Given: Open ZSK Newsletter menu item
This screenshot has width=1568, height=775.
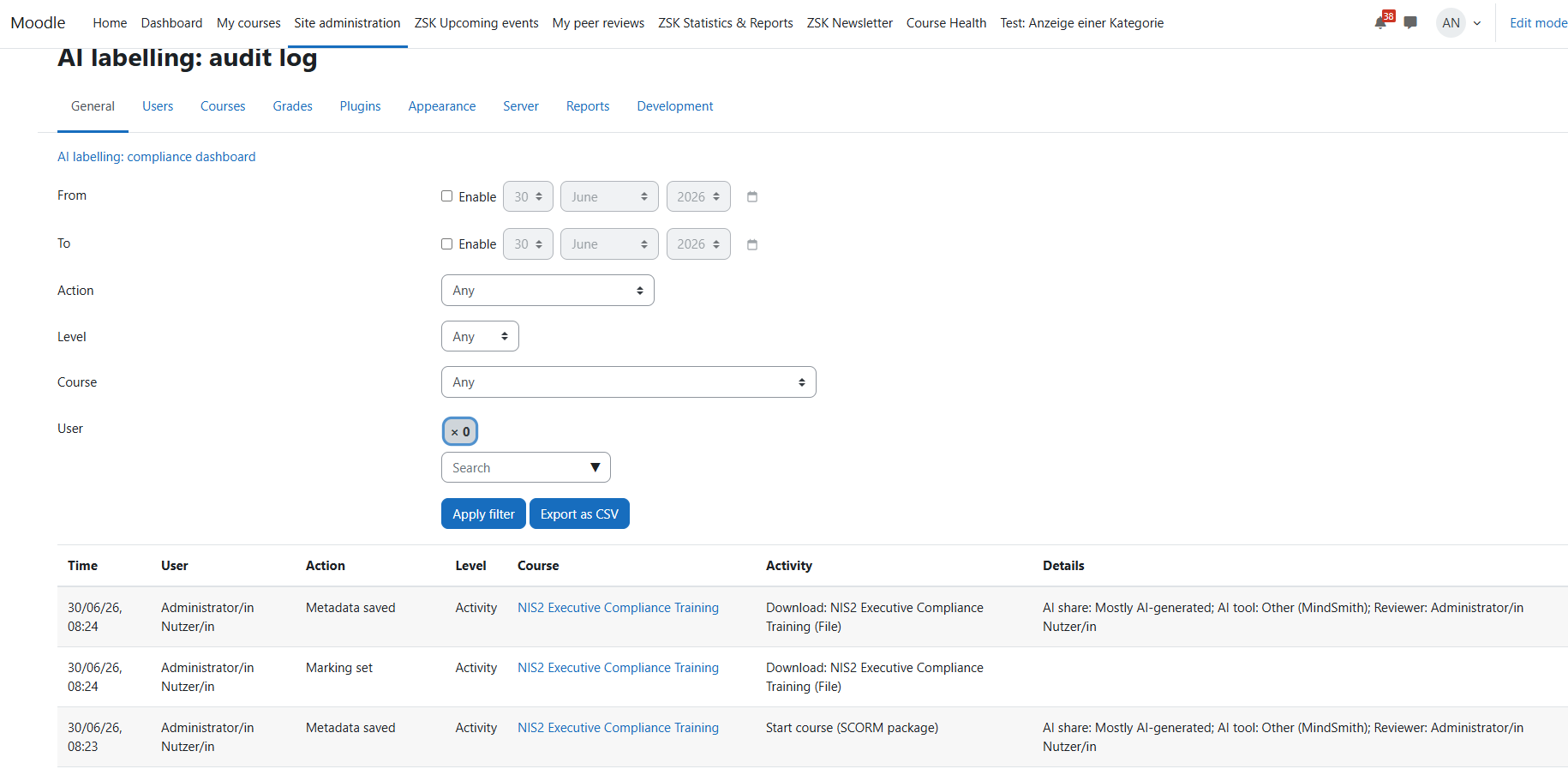Looking at the screenshot, I should [x=850, y=23].
